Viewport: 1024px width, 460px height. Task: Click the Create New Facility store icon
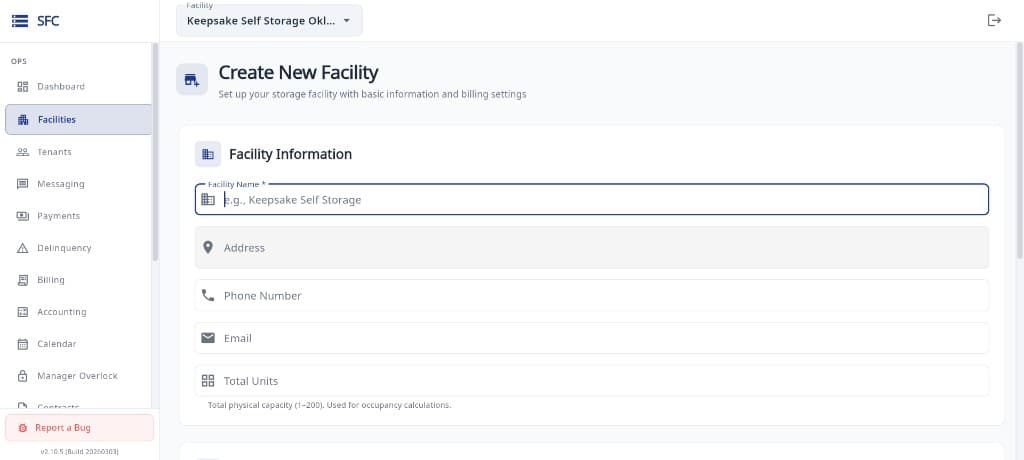[192, 80]
